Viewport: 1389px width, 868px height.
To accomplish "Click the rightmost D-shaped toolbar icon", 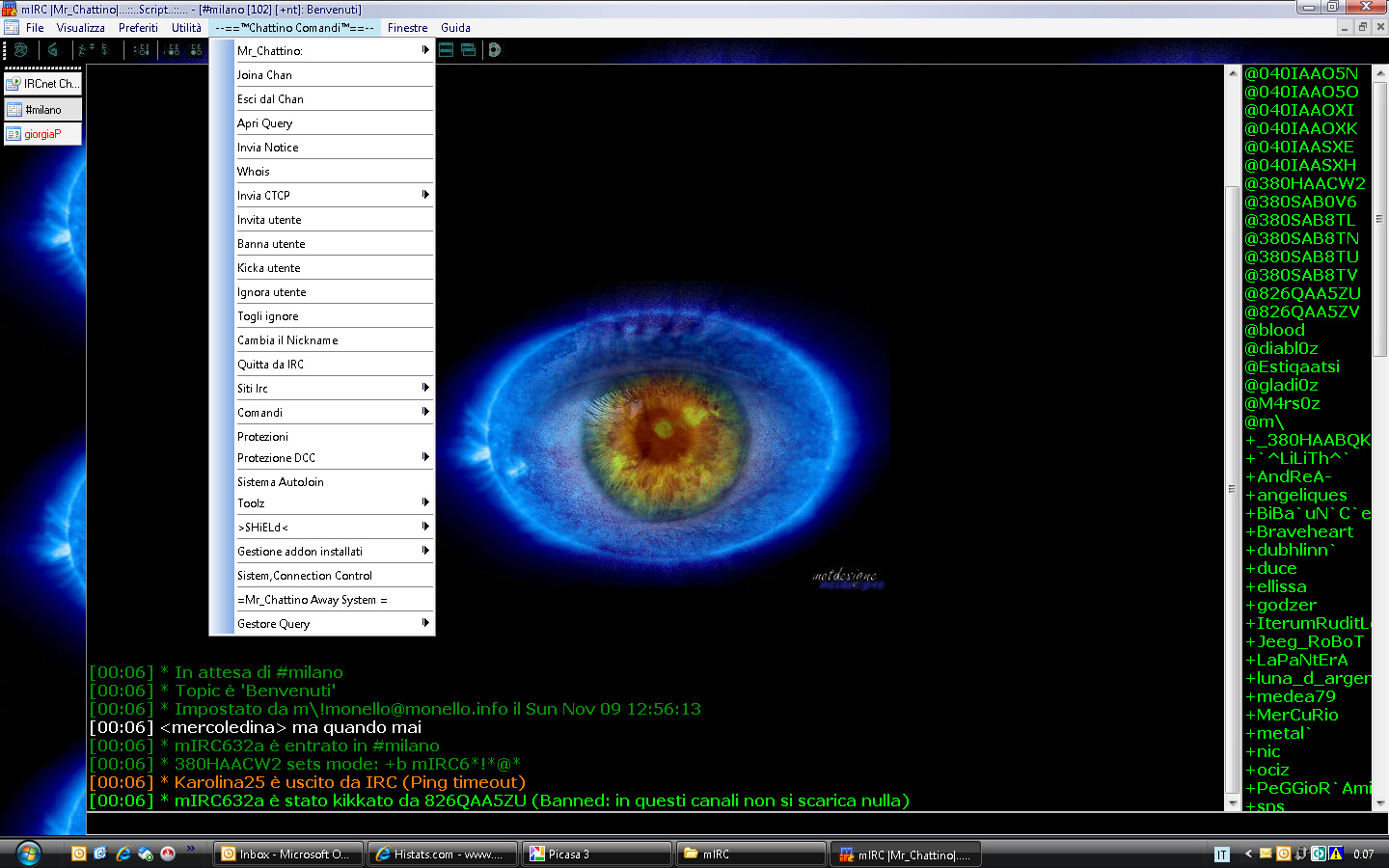I will [495, 50].
